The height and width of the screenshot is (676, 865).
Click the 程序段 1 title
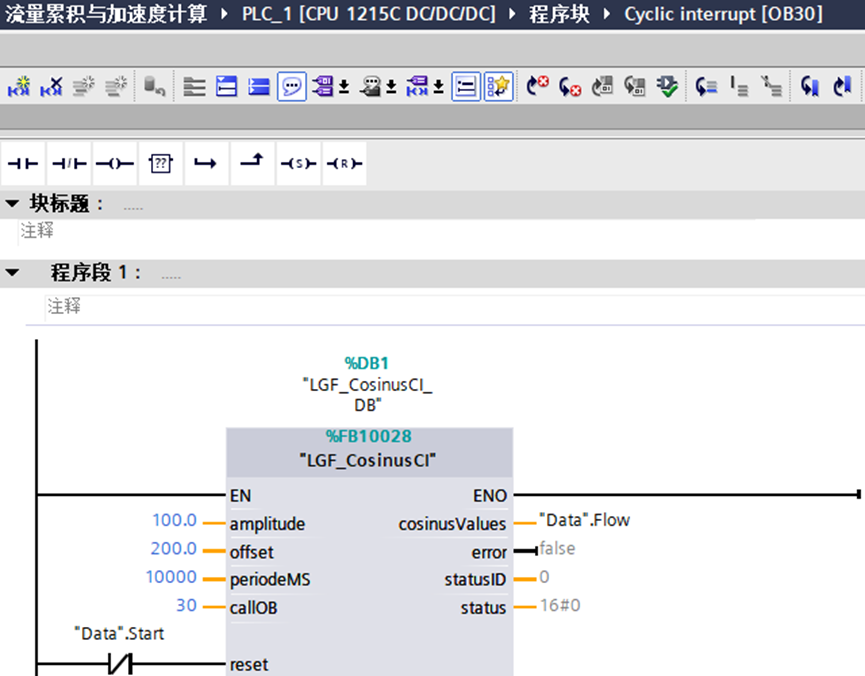coord(95,273)
